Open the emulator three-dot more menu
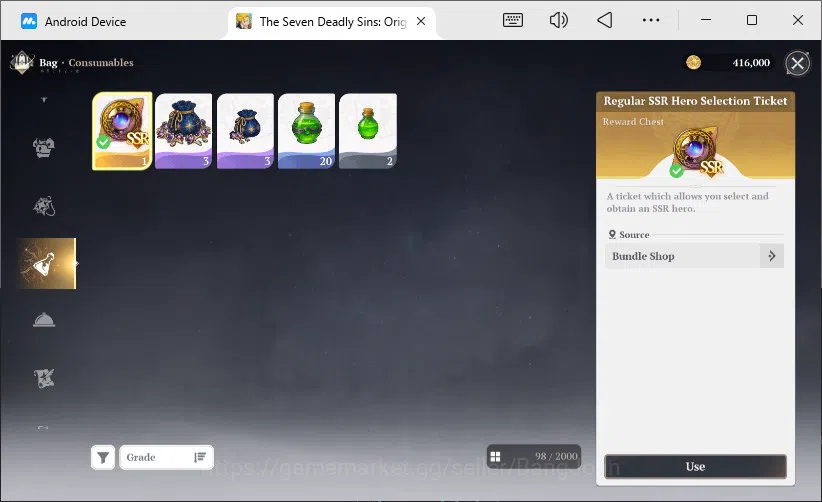This screenshot has width=822, height=502. pyautogui.click(x=651, y=20)
